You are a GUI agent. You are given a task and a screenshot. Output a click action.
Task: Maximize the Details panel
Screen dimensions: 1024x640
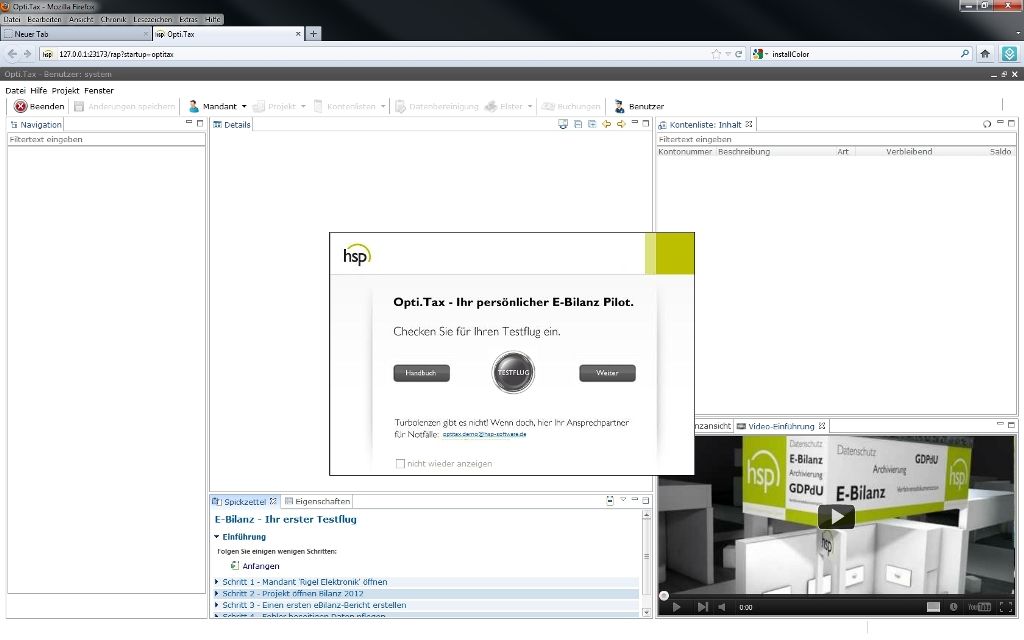646,123
